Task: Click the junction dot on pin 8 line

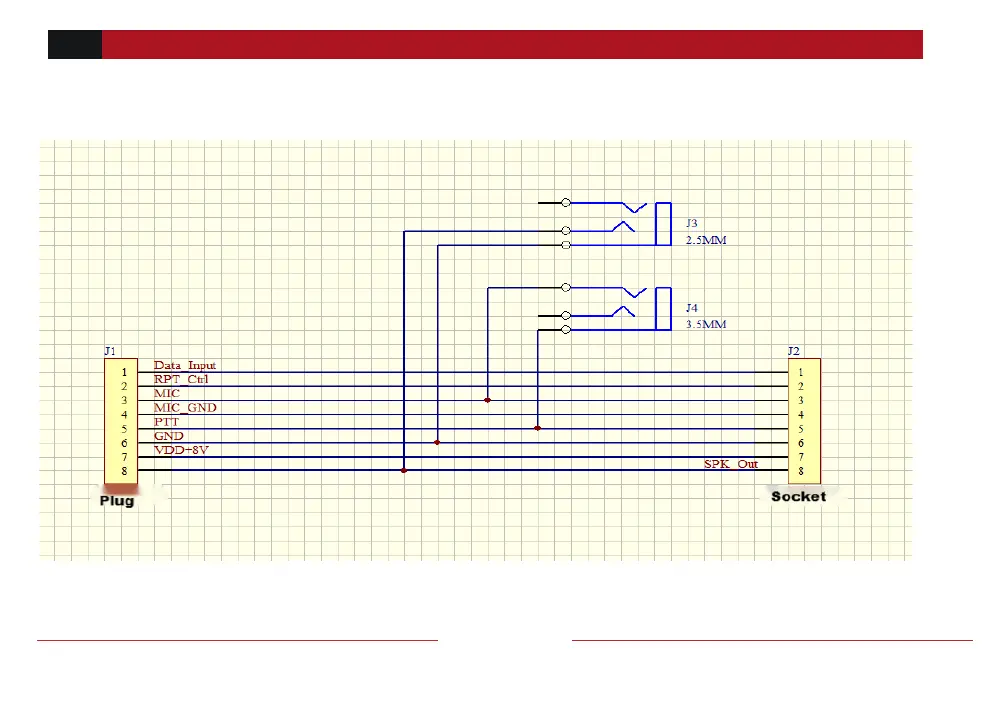Action: coord(404,471)
